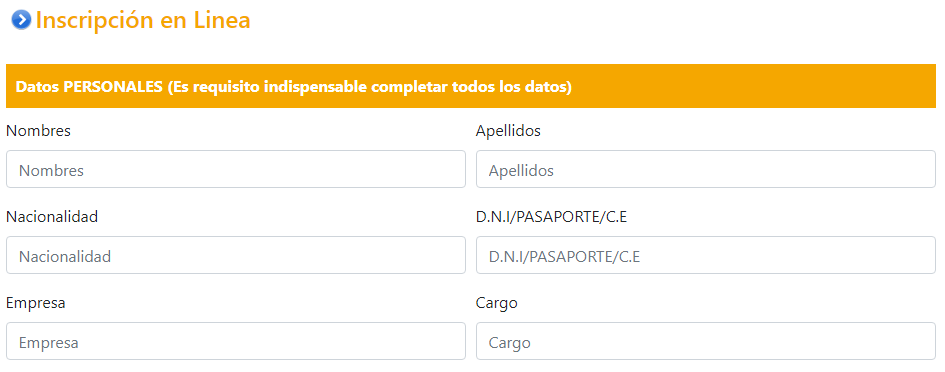Click the Inscripción en Linea heading
The image size is (945, 372).
click(x=143, y=20)
